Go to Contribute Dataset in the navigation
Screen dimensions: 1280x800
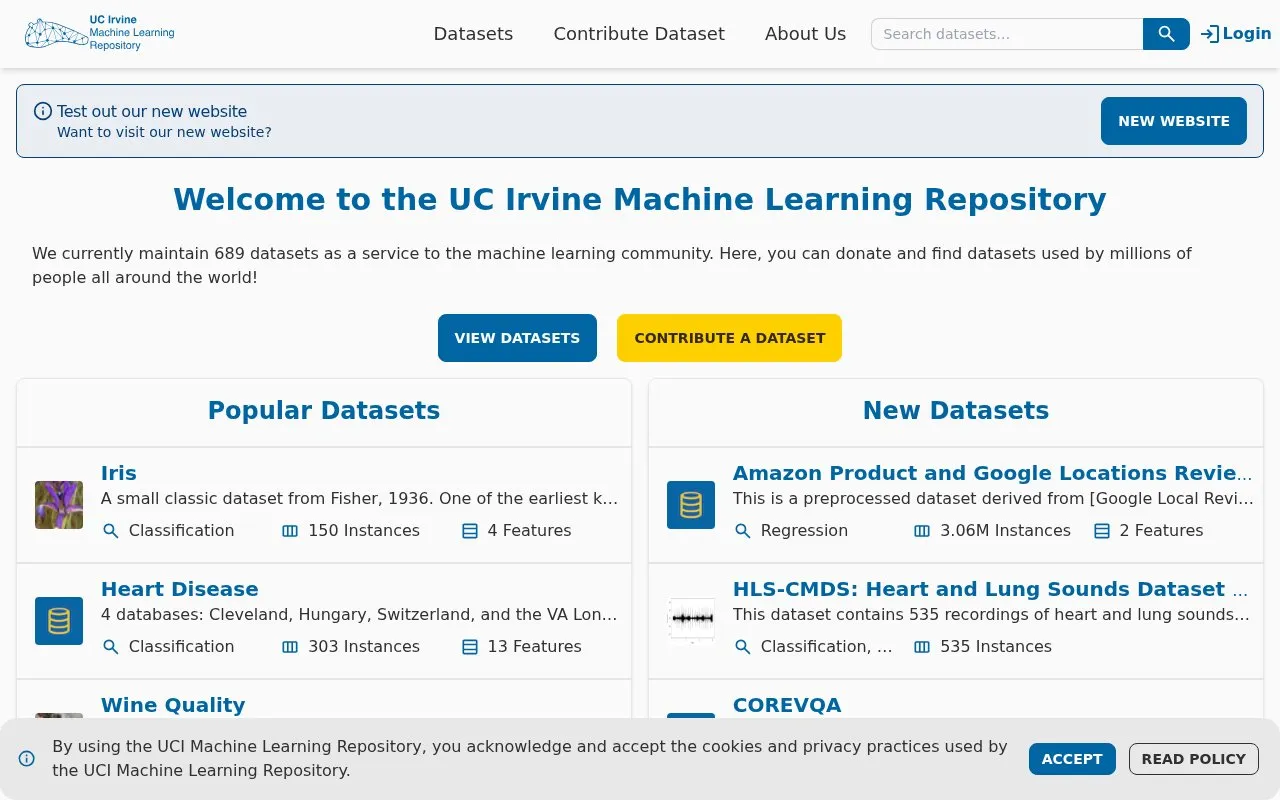[639, 34]
